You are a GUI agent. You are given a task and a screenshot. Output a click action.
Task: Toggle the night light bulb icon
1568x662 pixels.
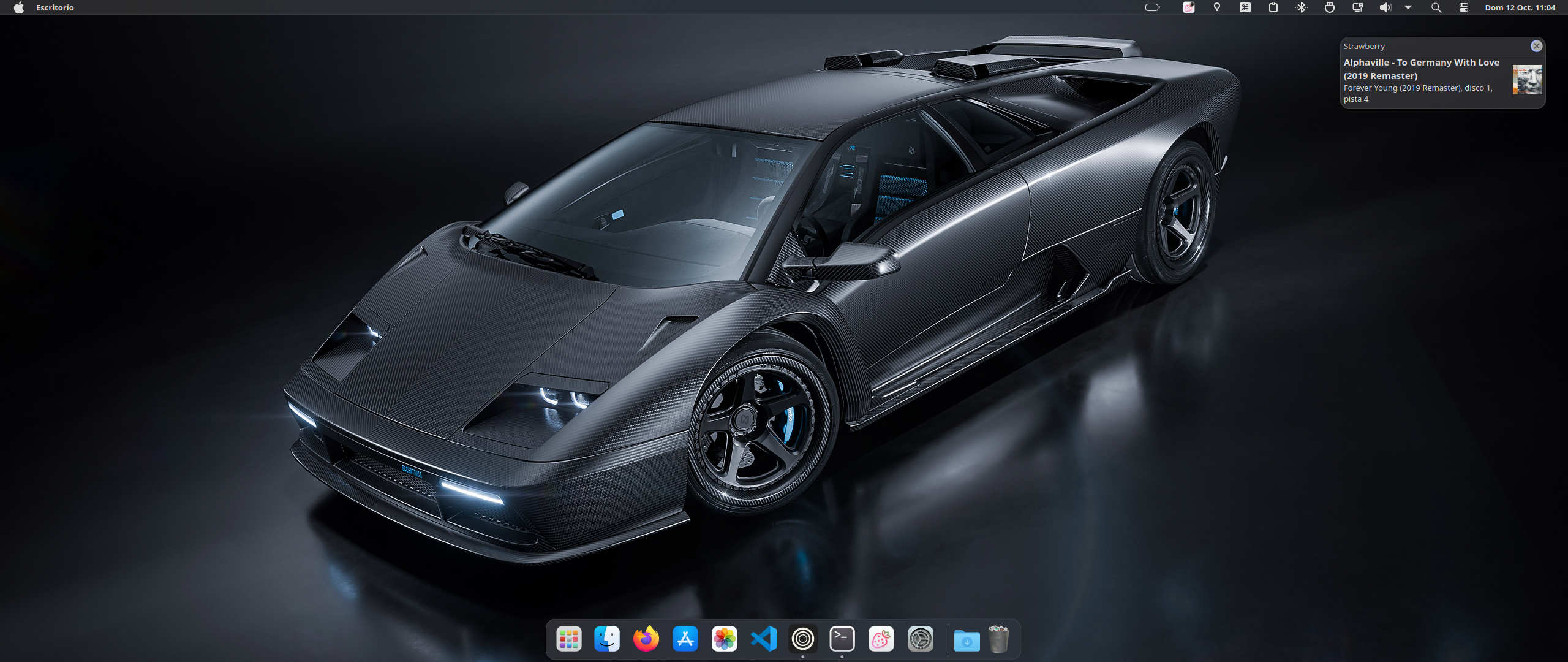(1217, 7)
